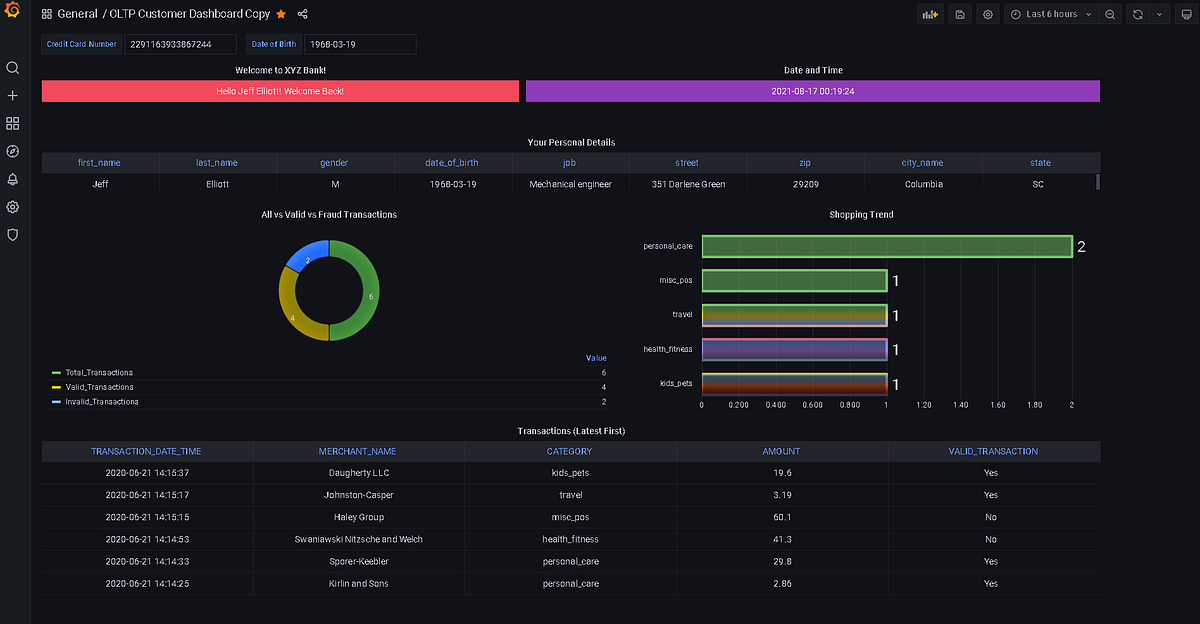The height and width of the screenshot is (624, 1200).
Task: Click the share dashboard icon next to the title
Action: click(x=306, y=14)
